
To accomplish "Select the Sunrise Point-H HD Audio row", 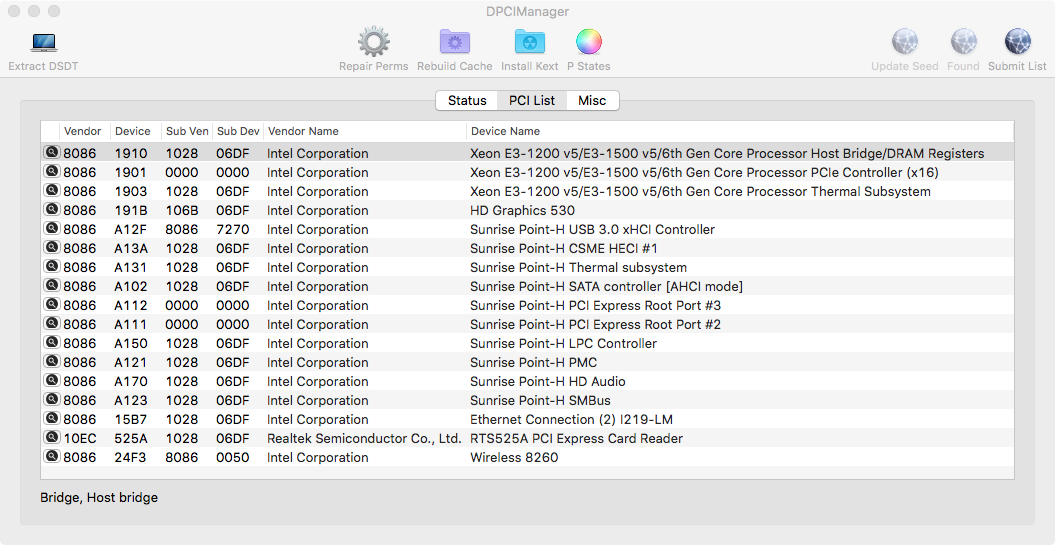I will 547,381.
